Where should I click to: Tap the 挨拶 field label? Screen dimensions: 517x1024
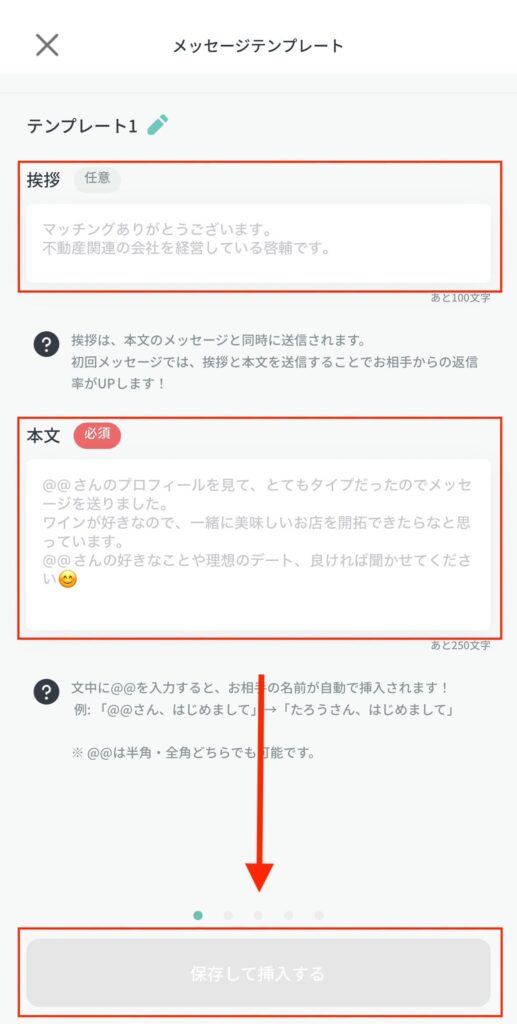point(43,180)
